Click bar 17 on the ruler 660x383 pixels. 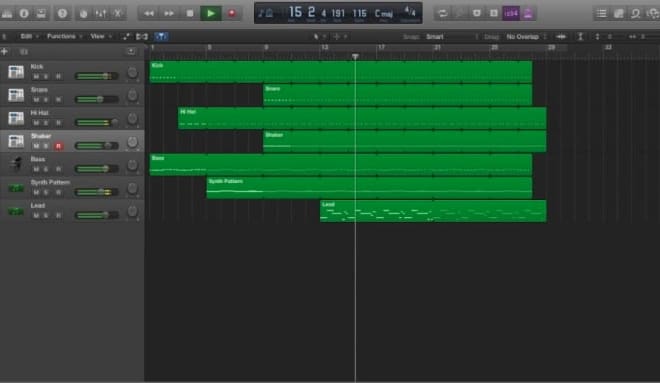point(381,47)
